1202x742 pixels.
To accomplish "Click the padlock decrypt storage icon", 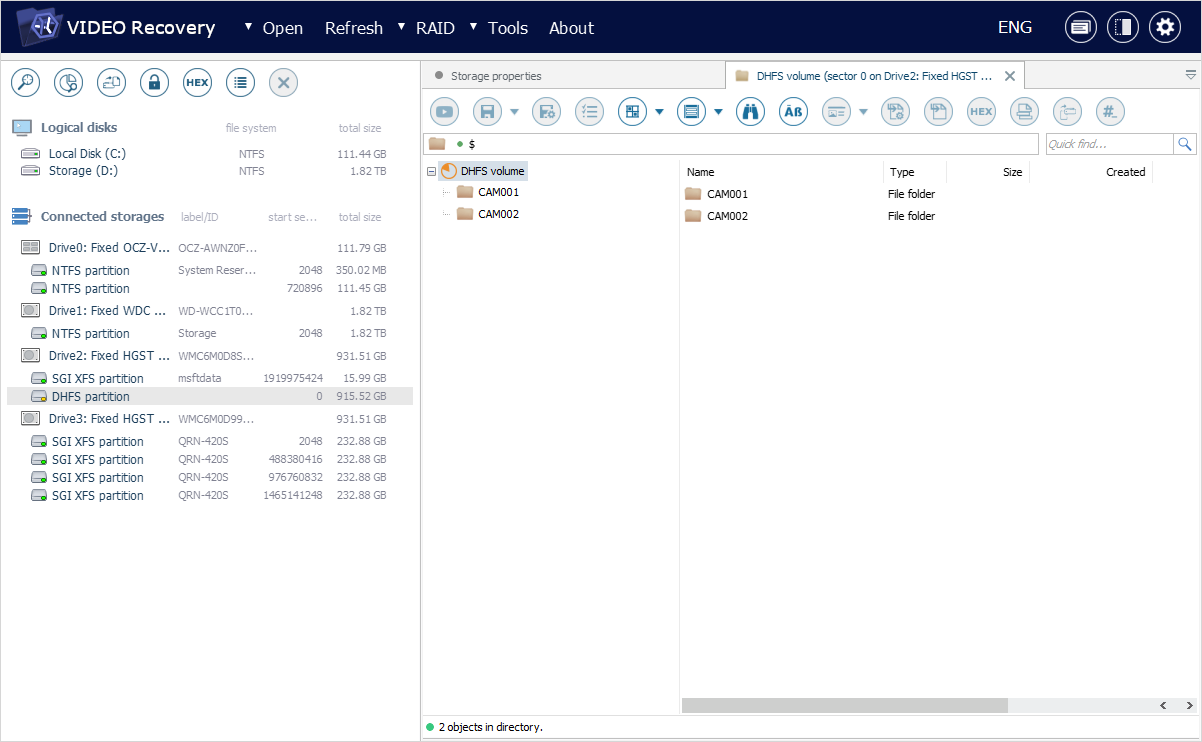I will pos(154,83).
